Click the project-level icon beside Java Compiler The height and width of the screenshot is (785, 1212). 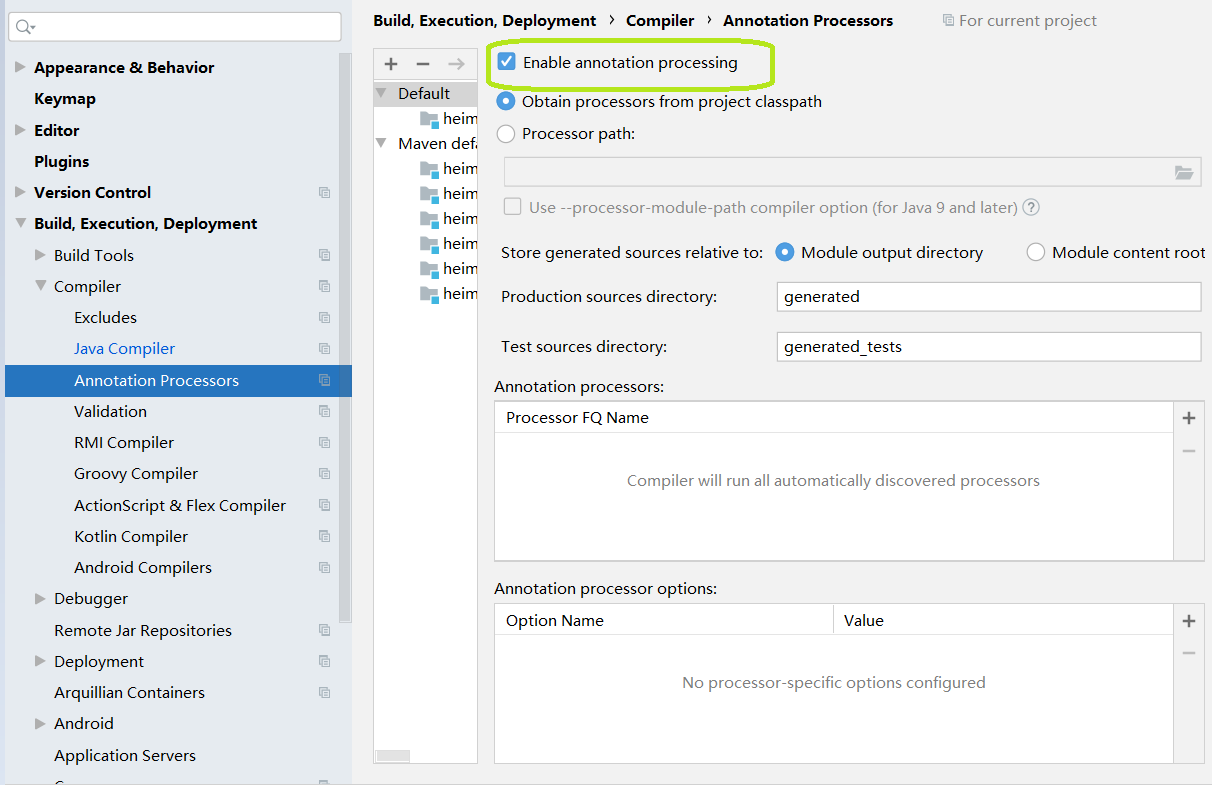[x=324, y=349]
